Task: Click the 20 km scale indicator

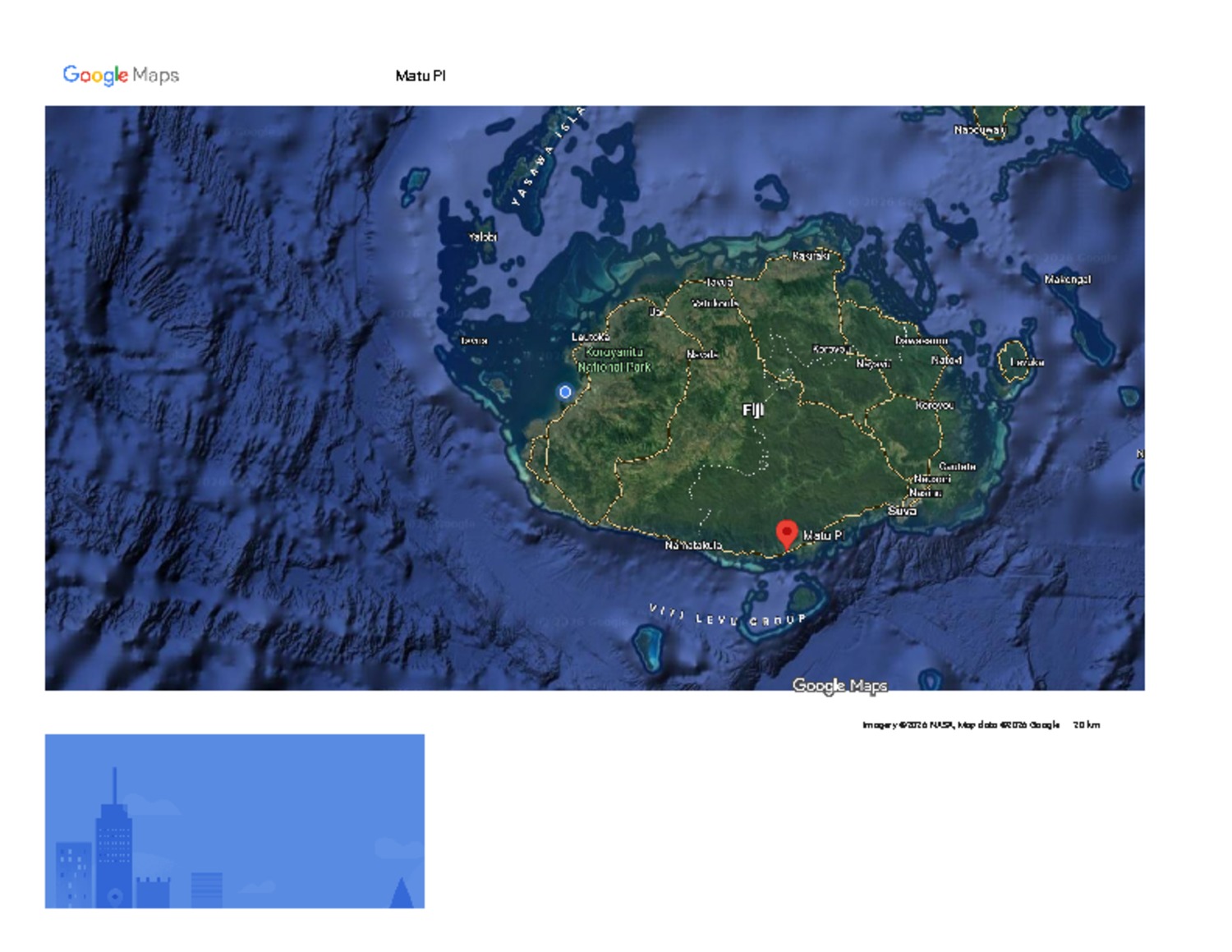Action: [1086, 724]
